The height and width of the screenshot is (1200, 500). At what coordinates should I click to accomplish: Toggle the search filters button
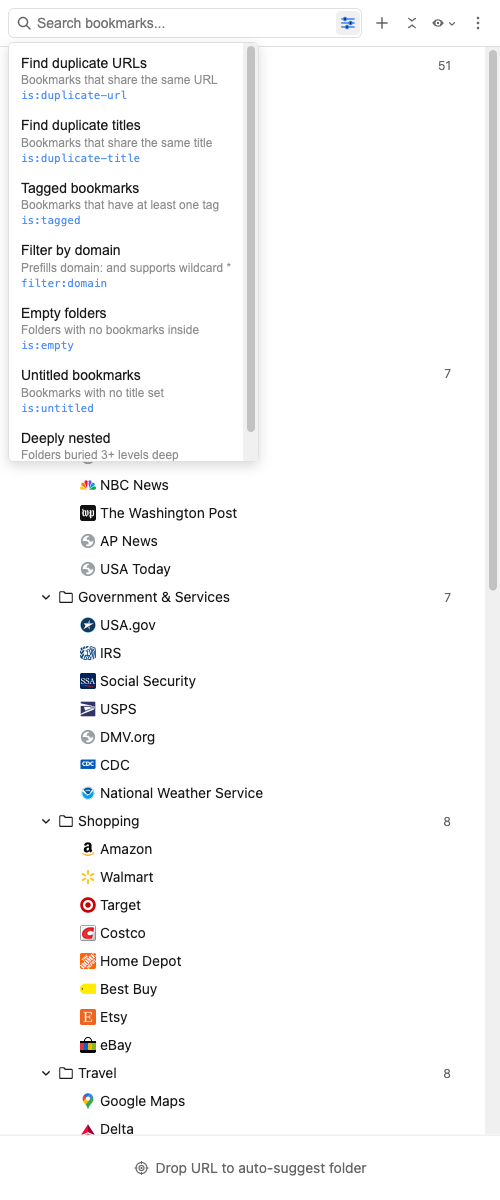[347, 23]
